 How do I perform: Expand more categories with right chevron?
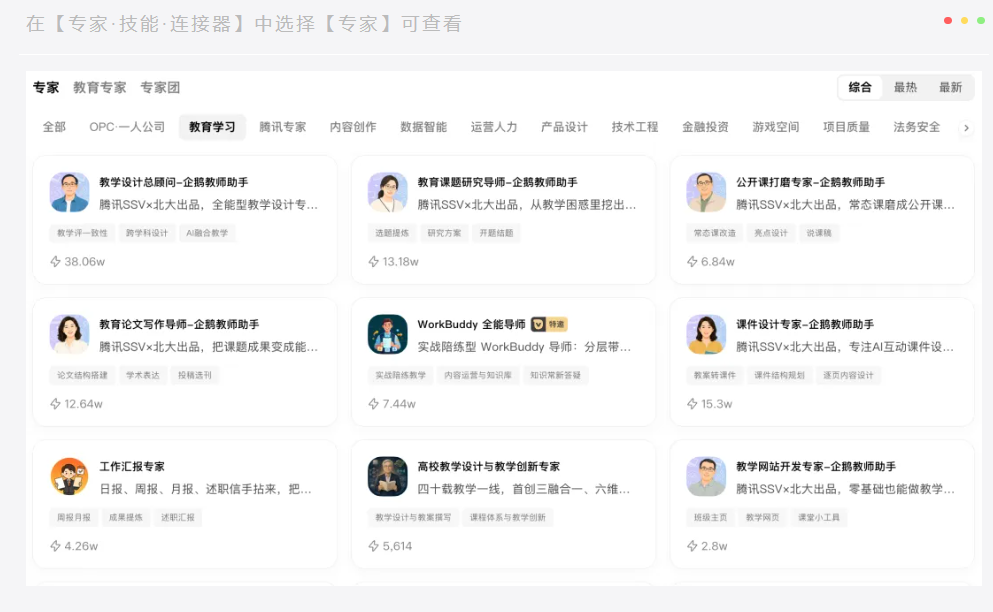pyautogui.click(x=966, y=128)
